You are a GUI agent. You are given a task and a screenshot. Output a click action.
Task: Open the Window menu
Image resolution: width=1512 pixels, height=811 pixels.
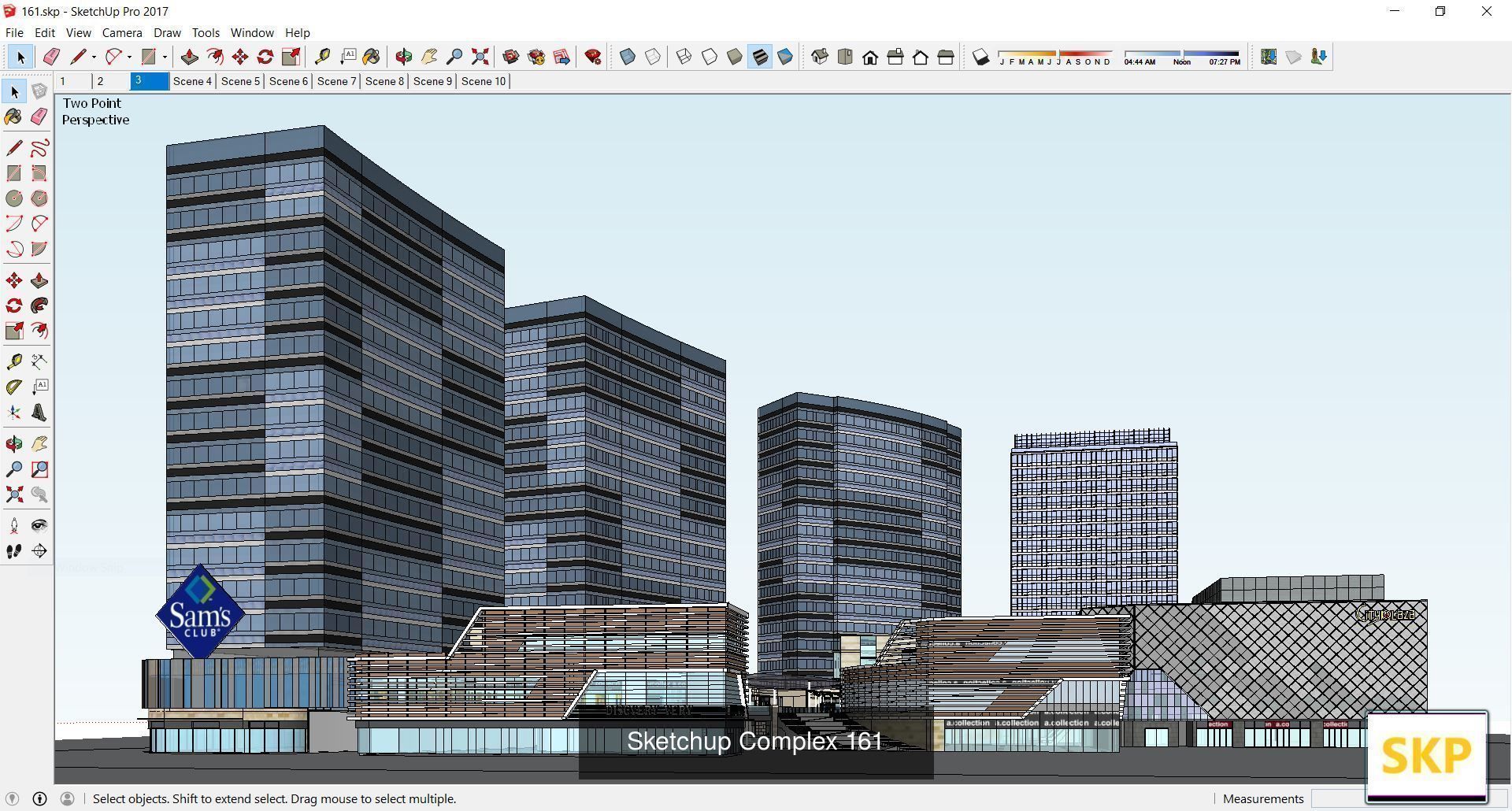click(x=252, y=33)
